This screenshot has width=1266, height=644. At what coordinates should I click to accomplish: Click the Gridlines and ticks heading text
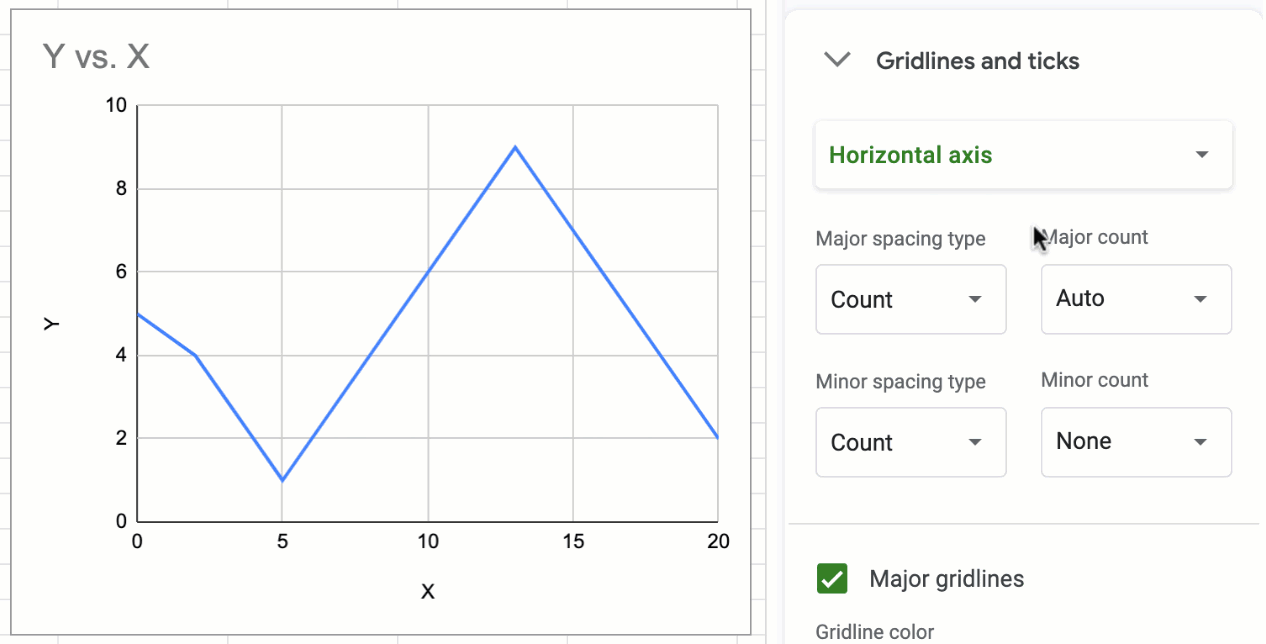pos(977,61)
